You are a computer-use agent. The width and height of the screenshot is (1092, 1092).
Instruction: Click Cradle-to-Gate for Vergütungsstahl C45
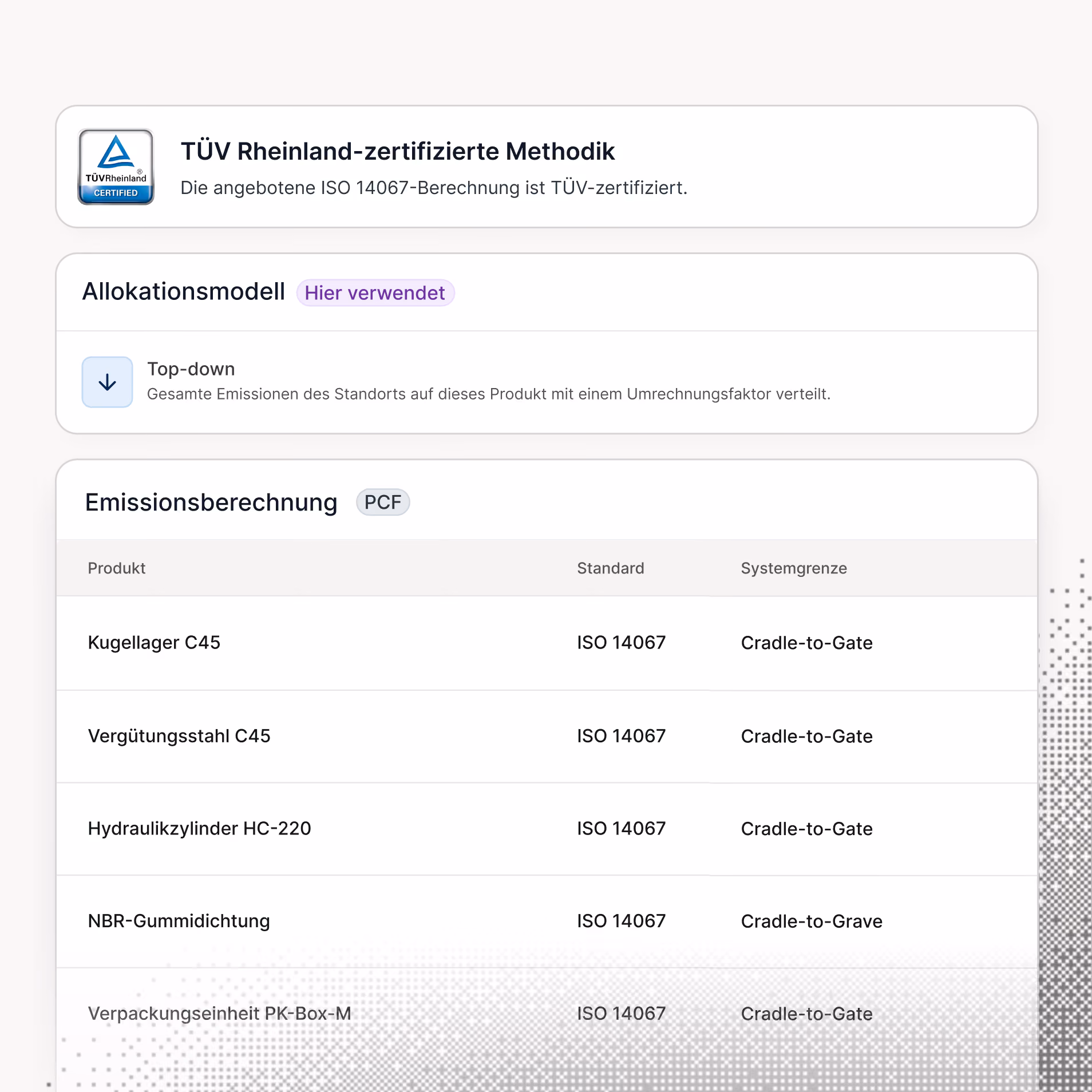(x=806, y=737)
